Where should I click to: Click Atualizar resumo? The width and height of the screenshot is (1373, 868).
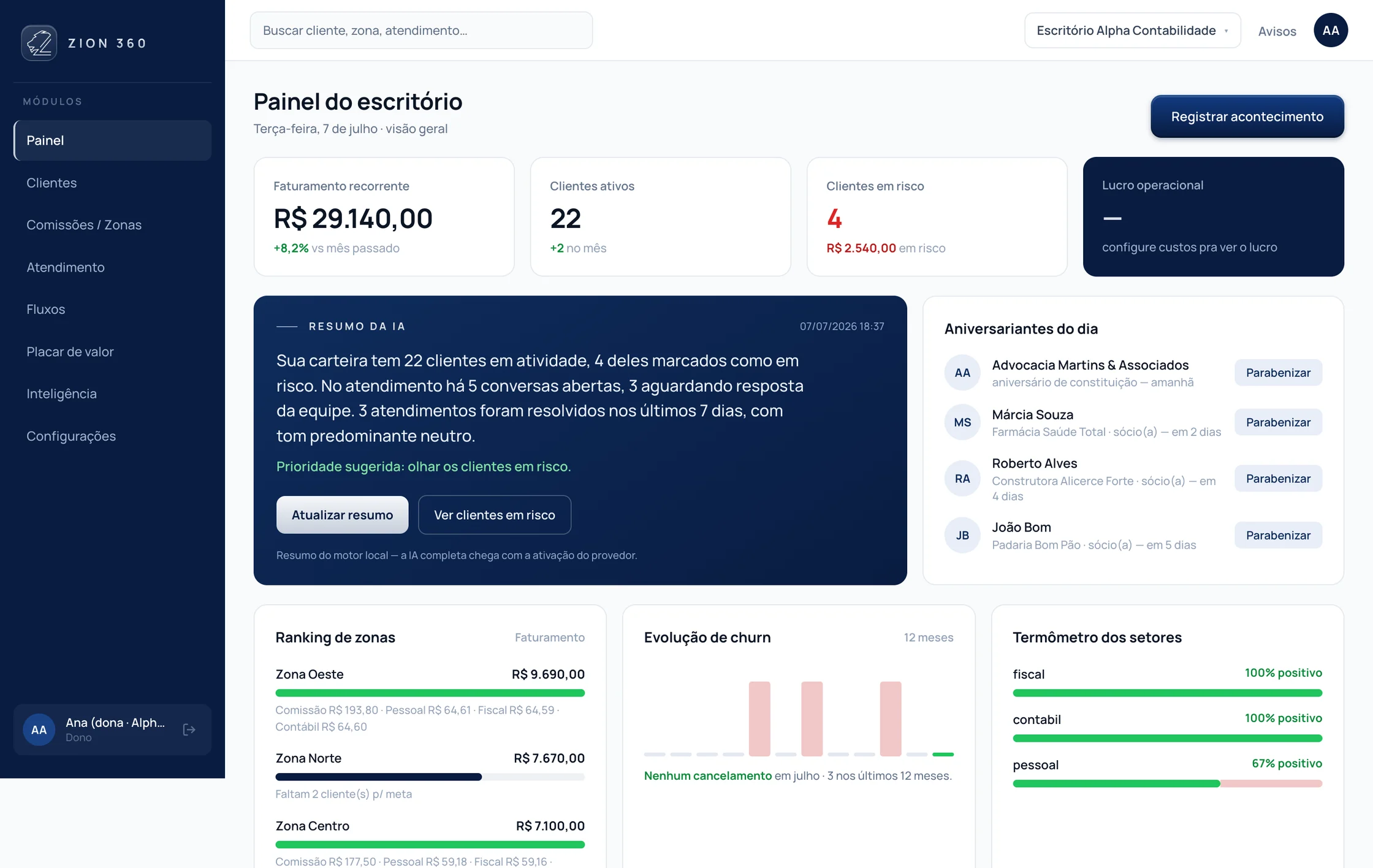(342, 515)
